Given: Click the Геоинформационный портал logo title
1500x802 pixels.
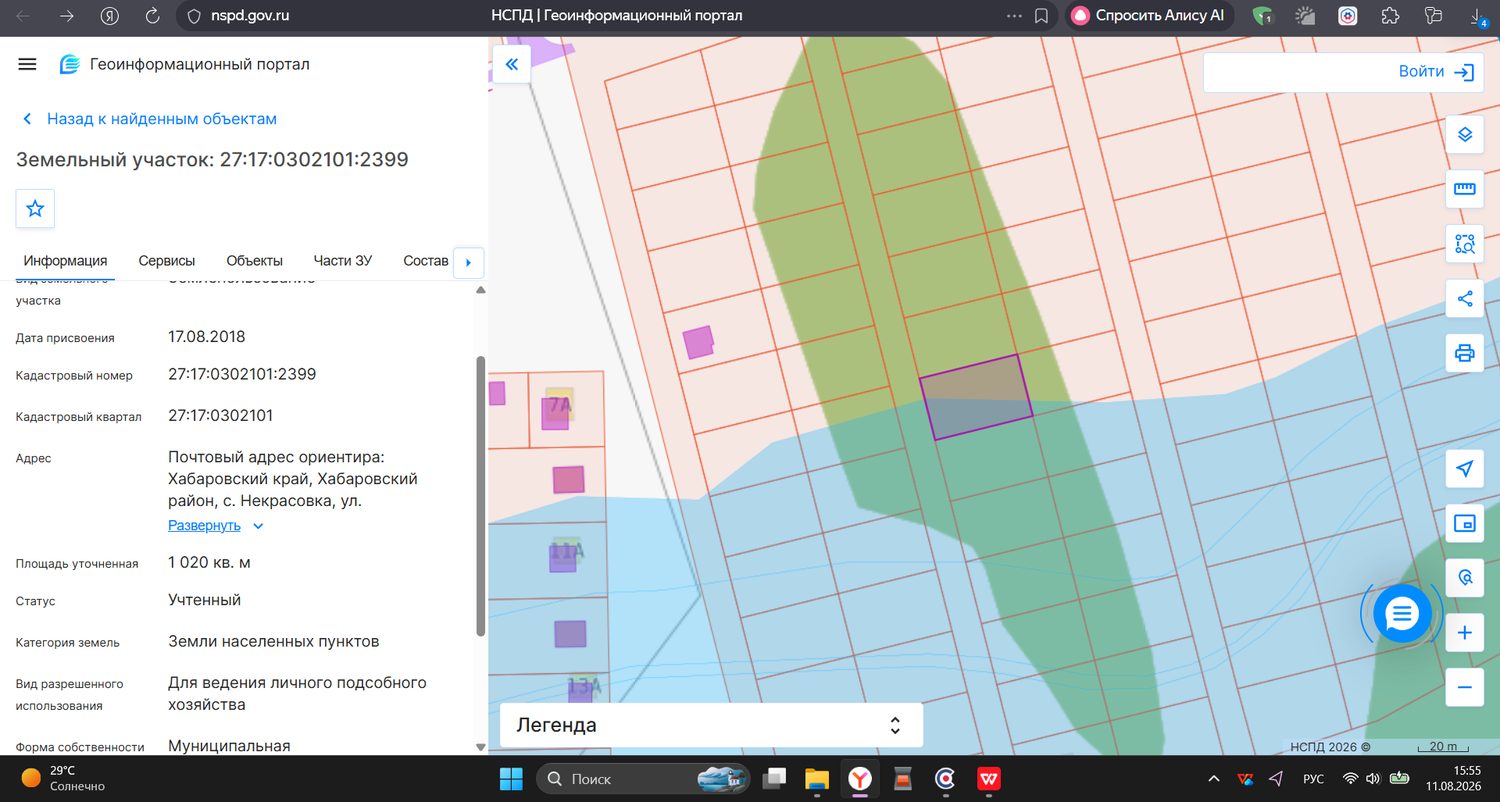Looking at the screenshot, I should click(x=185, y=64).
